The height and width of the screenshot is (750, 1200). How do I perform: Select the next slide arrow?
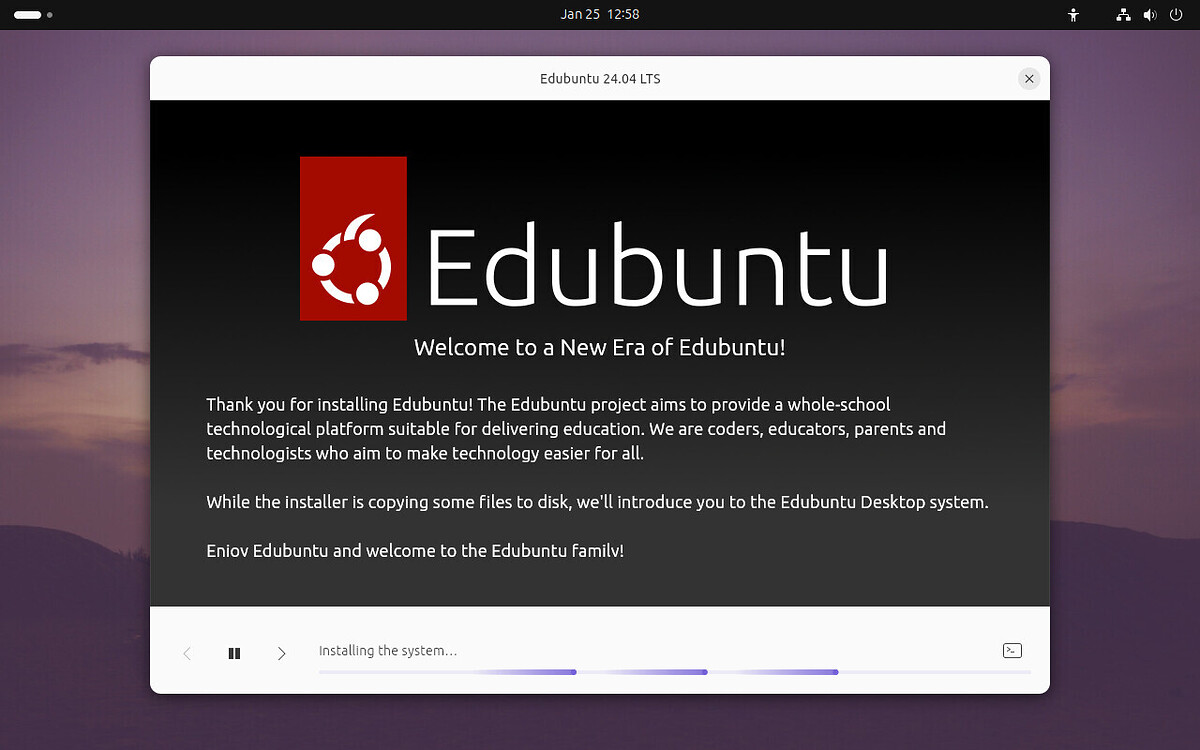coord(281,652)
